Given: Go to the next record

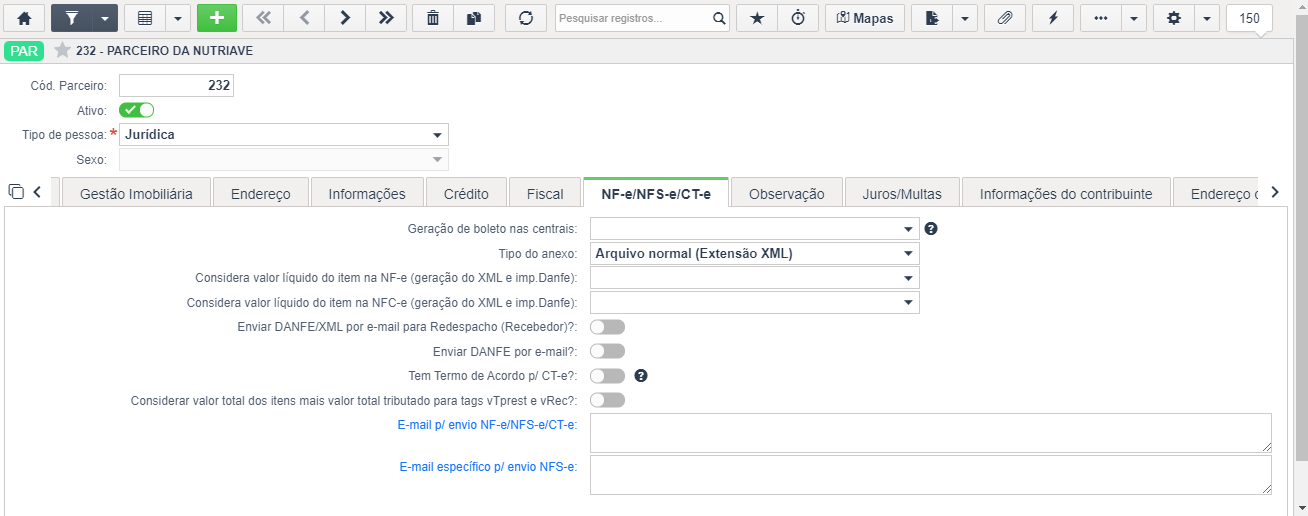Looking at the screenshot, I should tap(345, 18).
